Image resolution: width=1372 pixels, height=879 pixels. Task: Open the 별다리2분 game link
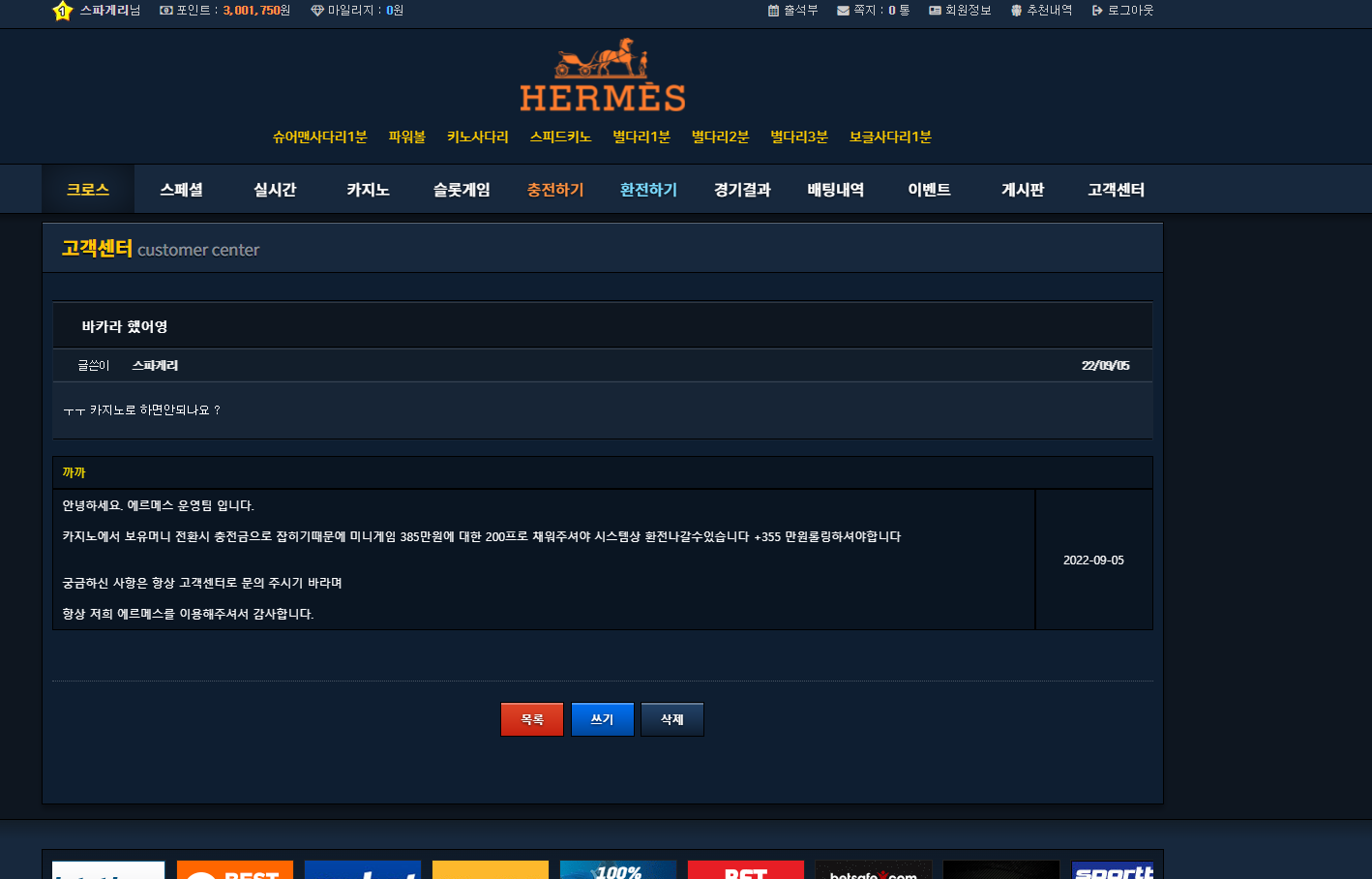721,137
